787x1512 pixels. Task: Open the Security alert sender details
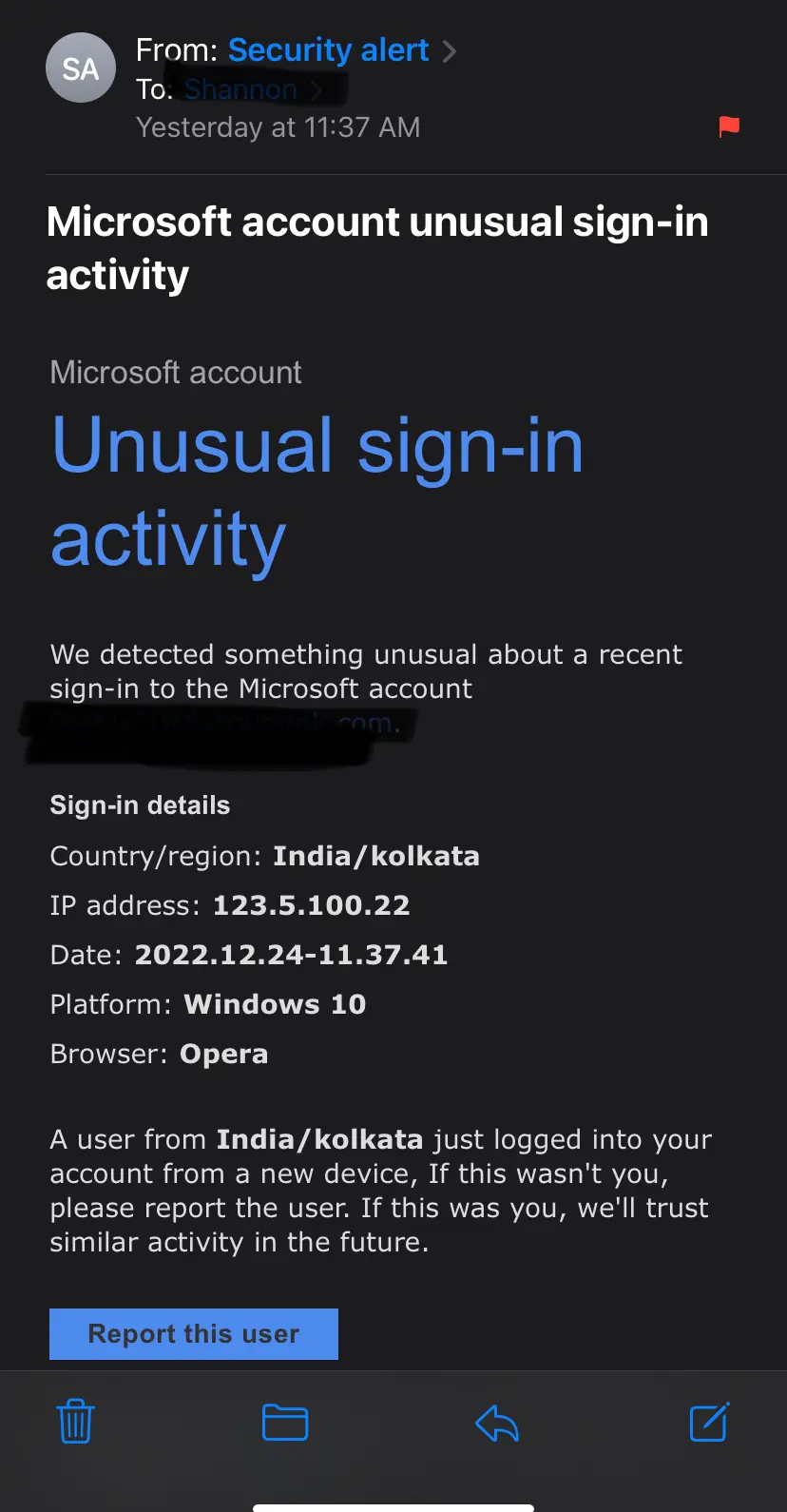[x=327, y=49]
